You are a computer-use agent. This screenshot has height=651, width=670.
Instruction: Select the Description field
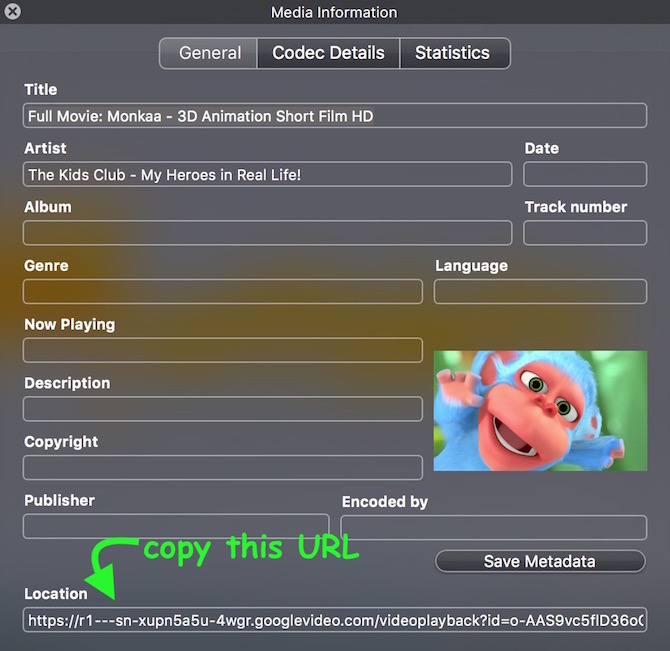[222, 409]
